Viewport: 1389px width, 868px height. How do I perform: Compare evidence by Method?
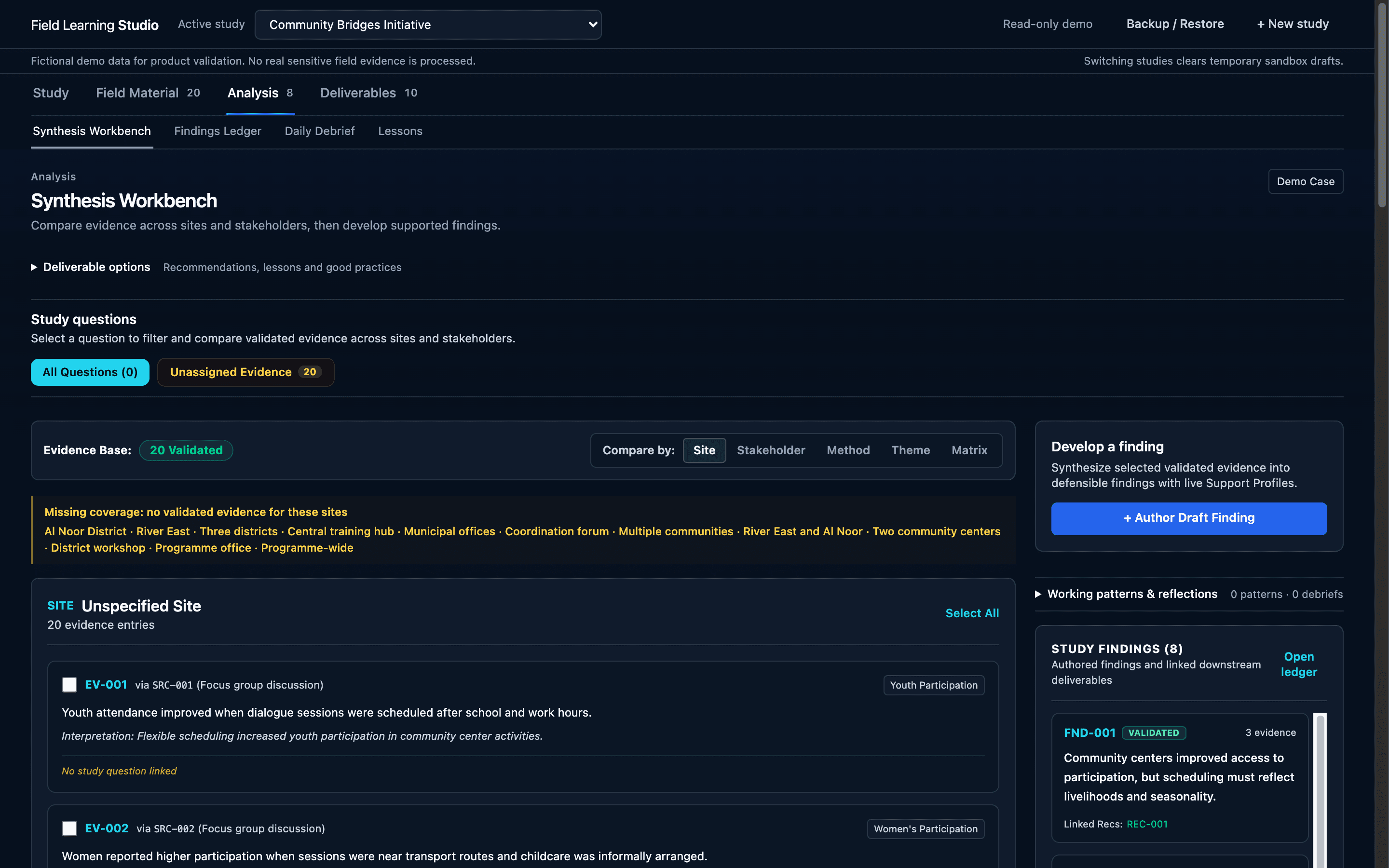[x=848, y=450]
